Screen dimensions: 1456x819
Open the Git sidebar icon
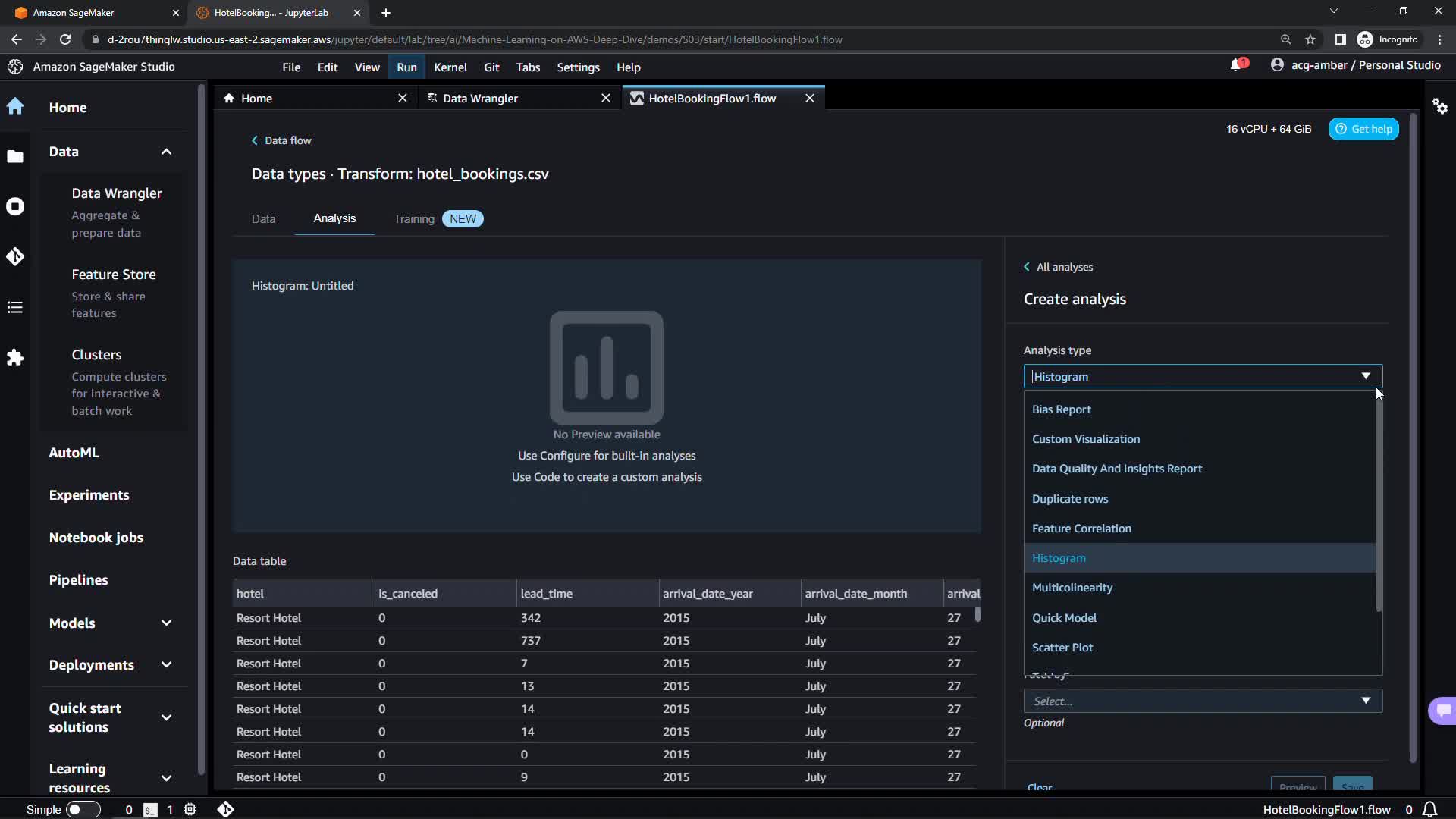point(15,256)
